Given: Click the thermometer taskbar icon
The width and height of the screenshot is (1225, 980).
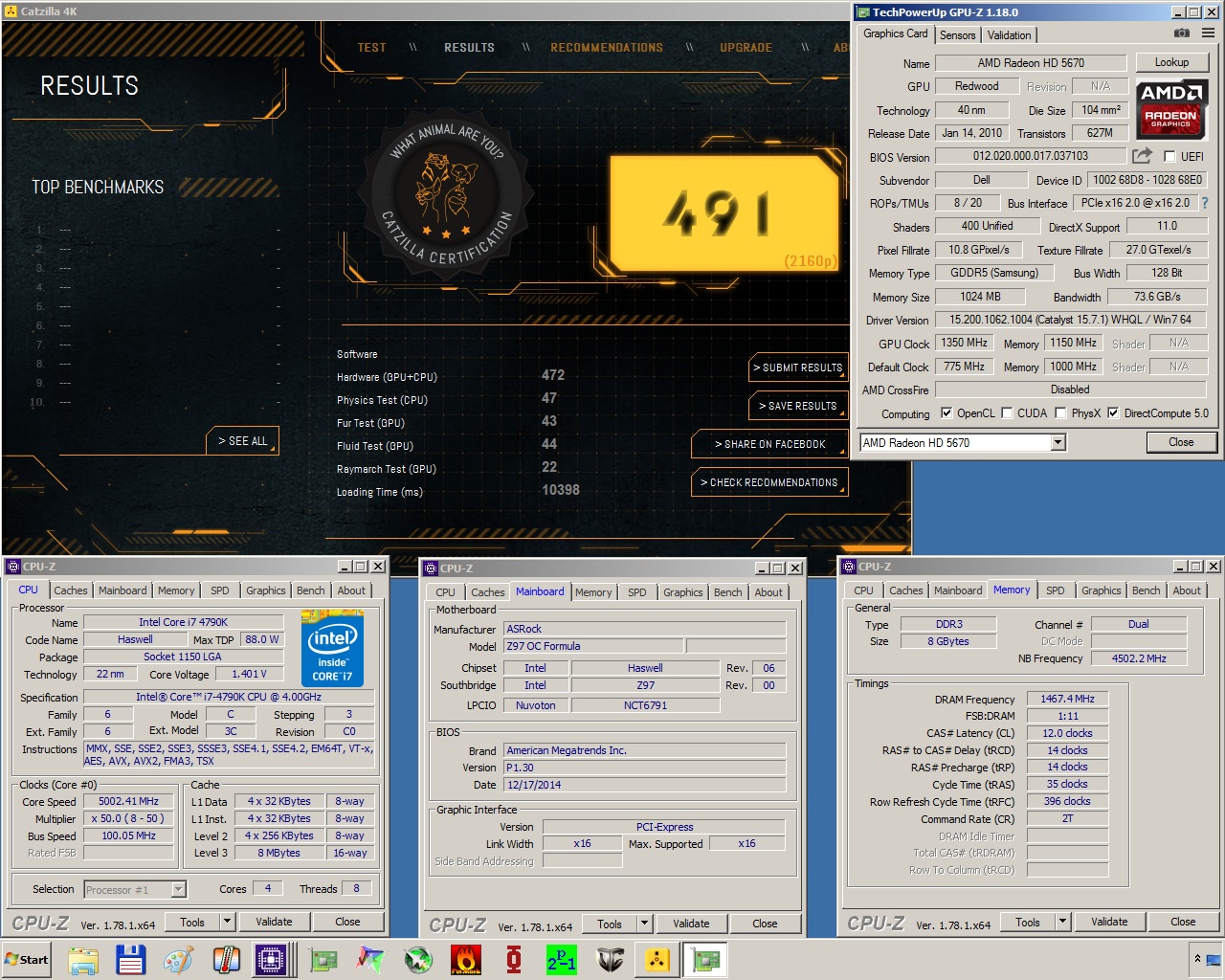Looking at the screenshot, I should 226,960.
